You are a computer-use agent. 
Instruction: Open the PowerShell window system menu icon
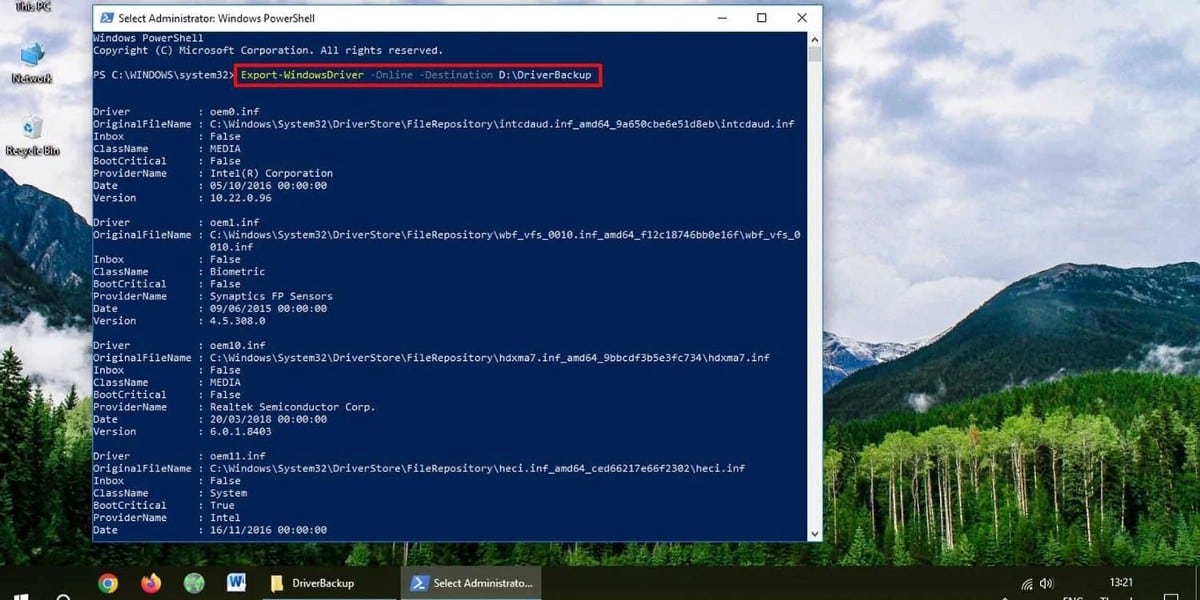point(107,18)
